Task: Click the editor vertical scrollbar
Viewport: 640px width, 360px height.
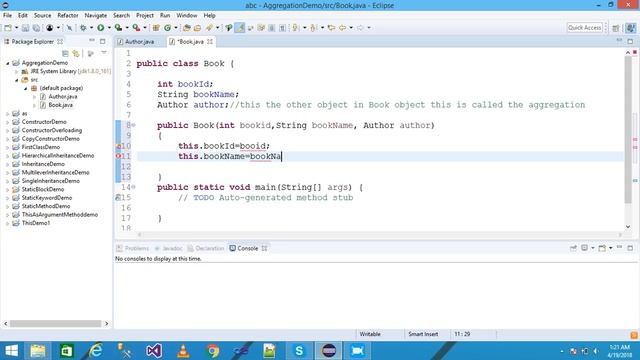Action: [628, 130]
